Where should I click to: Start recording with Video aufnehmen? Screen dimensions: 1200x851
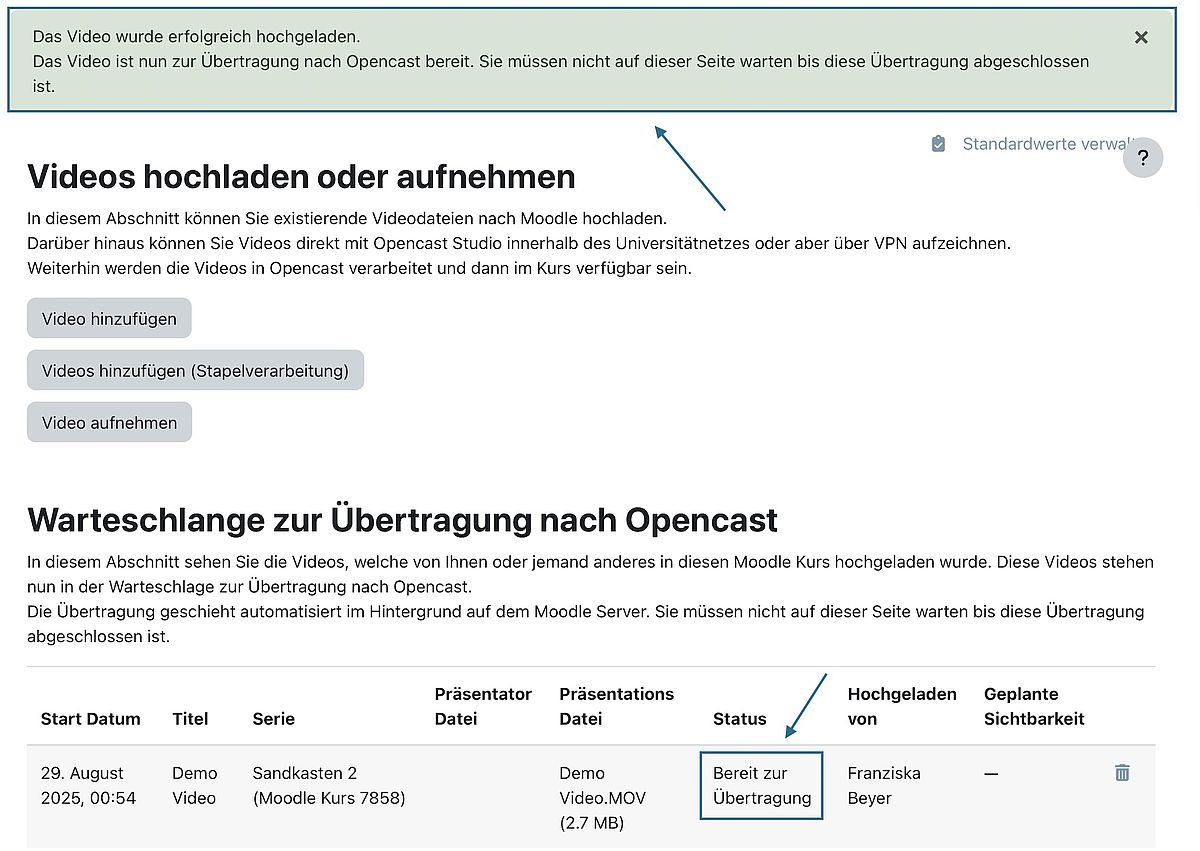(109, 423)
